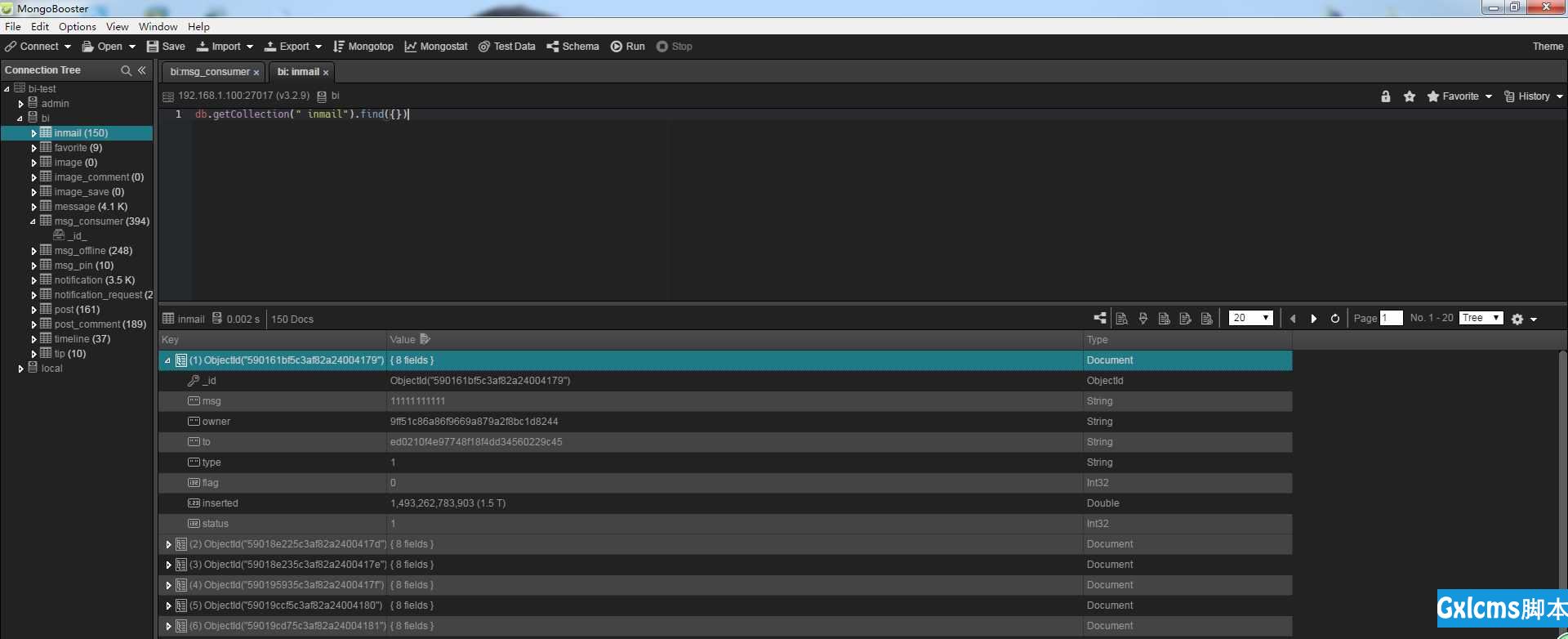Close the bi:msg_consumer tab
This screenshot has width=1568, height=639.
click(x=256, y=73)
